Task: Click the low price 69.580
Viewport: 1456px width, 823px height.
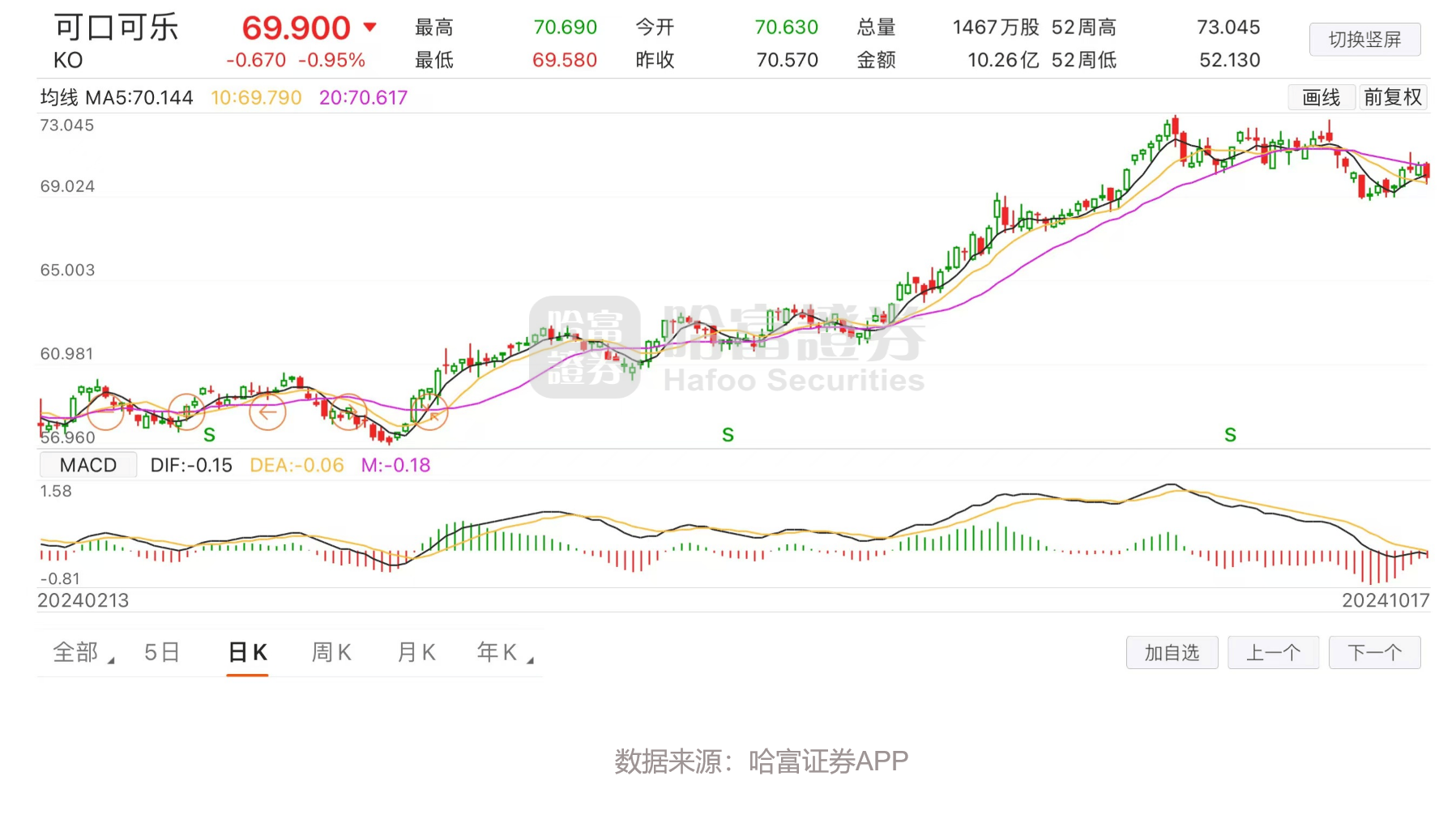Action: 565,60
